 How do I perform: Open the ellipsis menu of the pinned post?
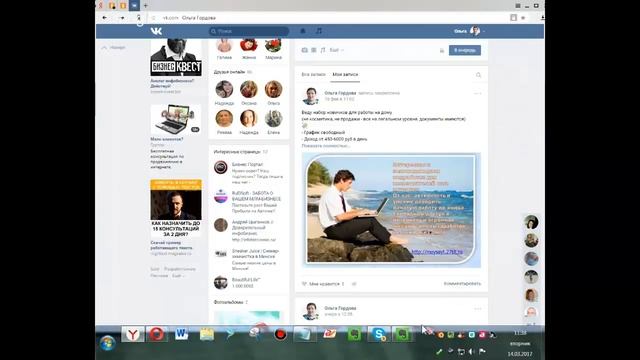click(477, 93)
